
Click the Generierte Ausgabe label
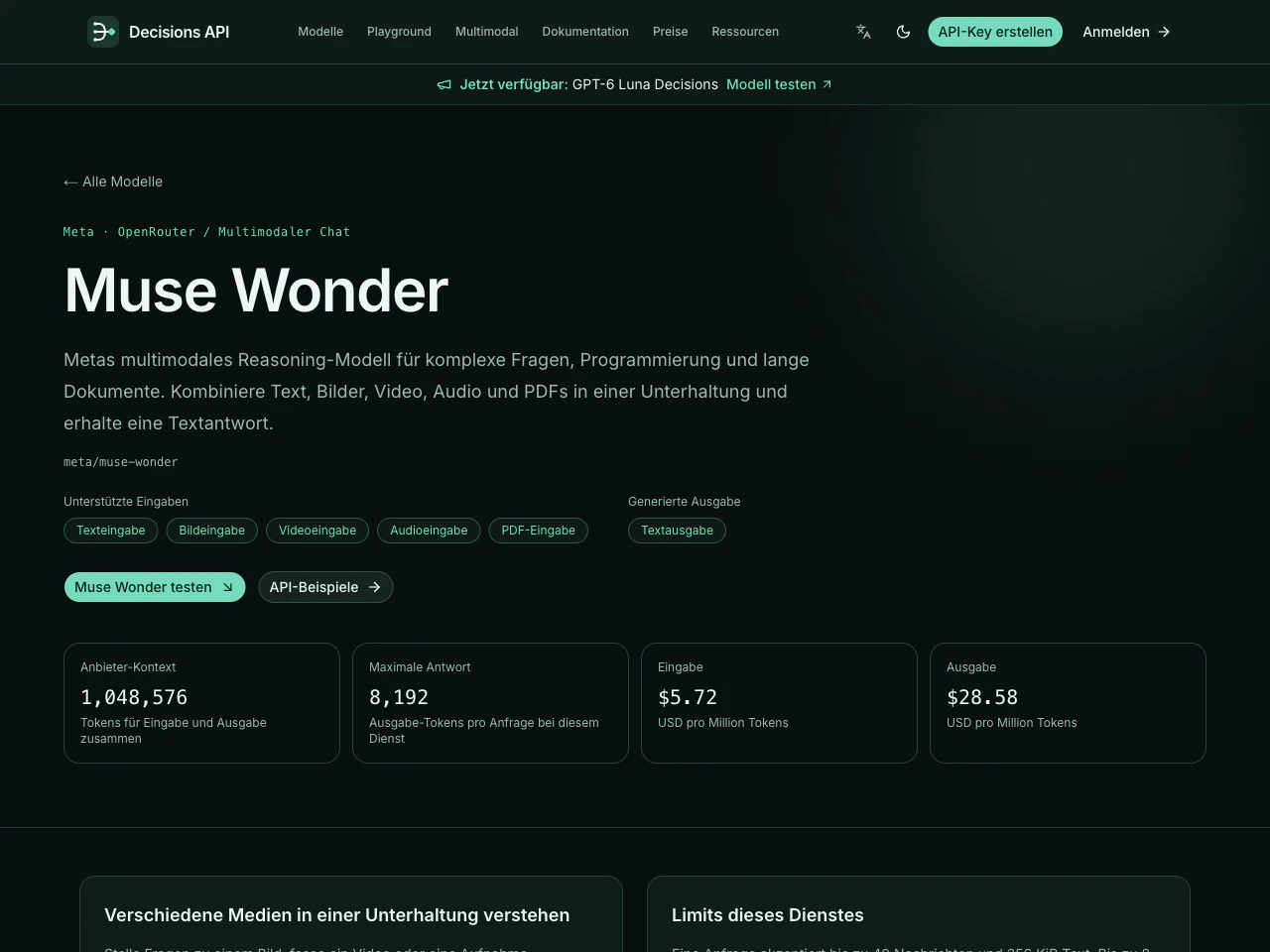click(685, 502)
